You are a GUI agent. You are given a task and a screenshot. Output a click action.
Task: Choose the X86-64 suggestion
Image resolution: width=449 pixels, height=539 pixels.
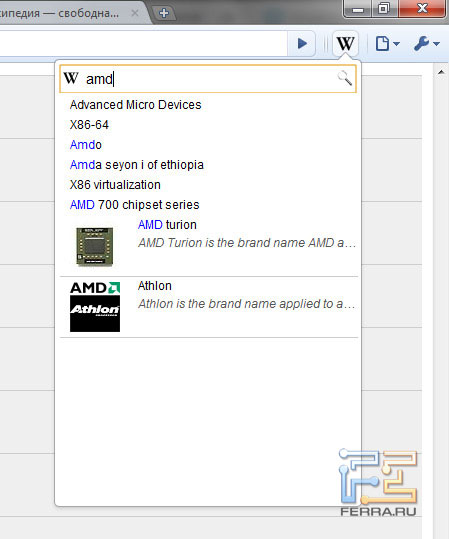[x=89, y=125]
